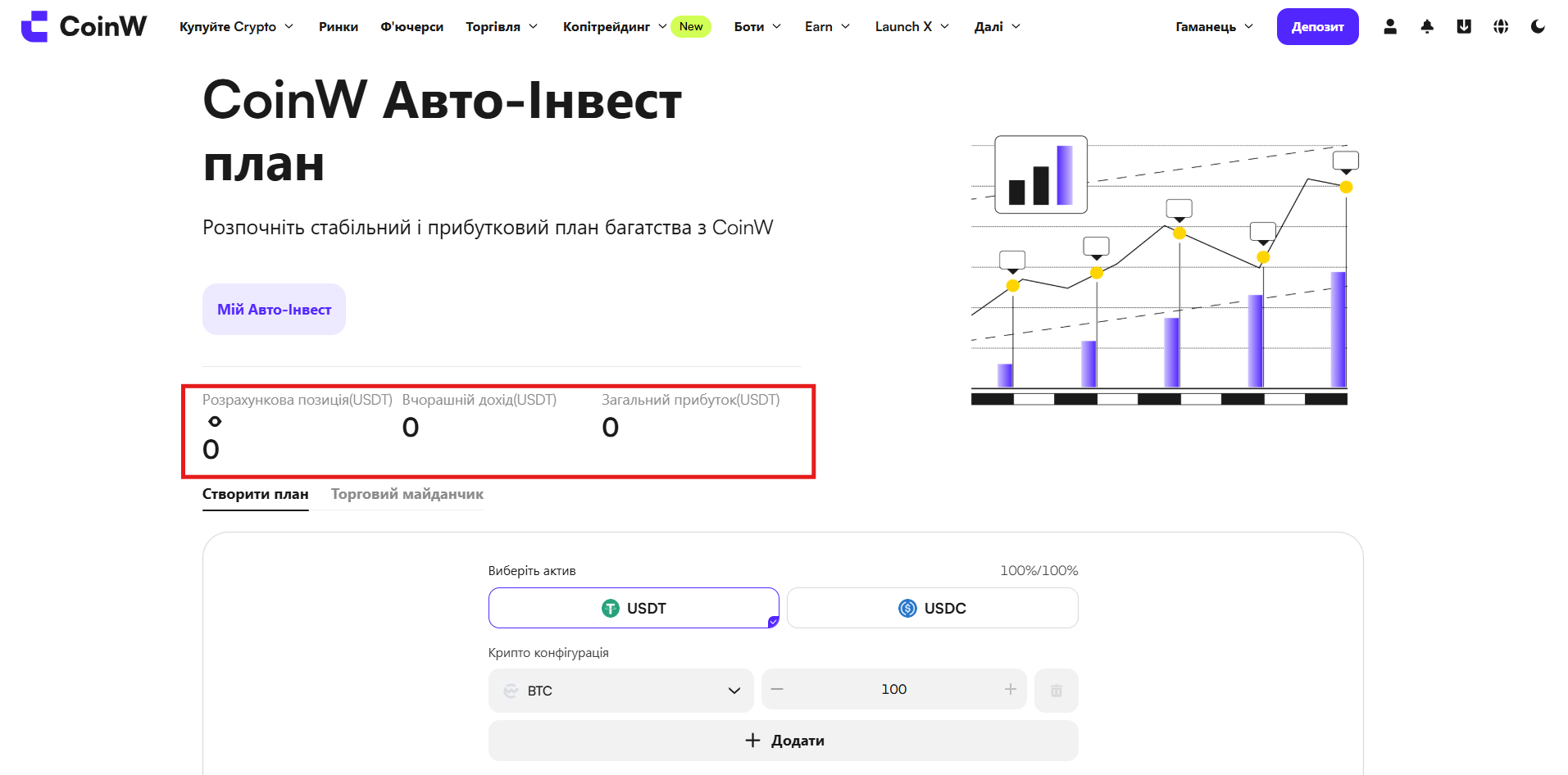Expand the Купуйте Crypto menu
This screenshot has height=775, width=1568.
pyautogui.click(x=236, y=26)
